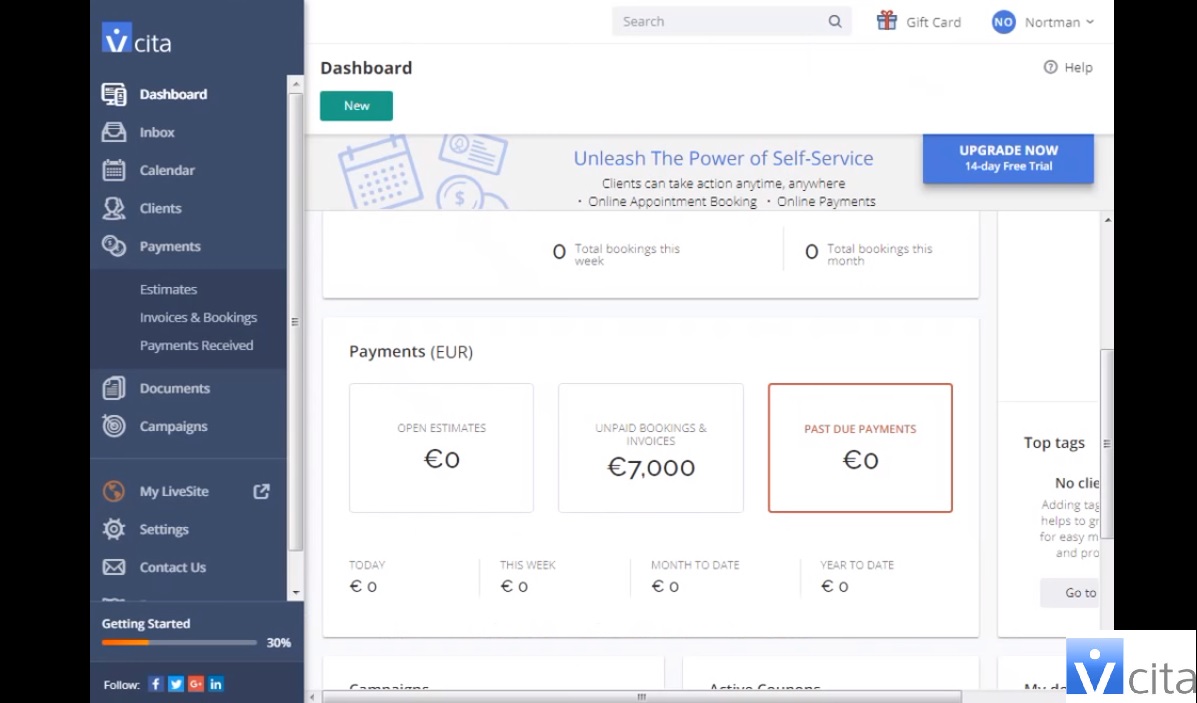Open the Inbox tray icon
This screenshot has width=1197, height=703.
pyautogui.click(x=114, y=132)
